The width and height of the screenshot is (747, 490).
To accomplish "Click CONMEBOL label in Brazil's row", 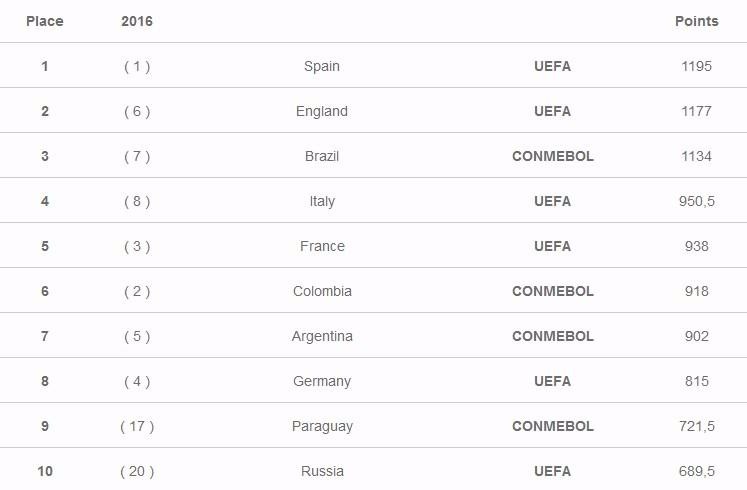I will 553,156.
